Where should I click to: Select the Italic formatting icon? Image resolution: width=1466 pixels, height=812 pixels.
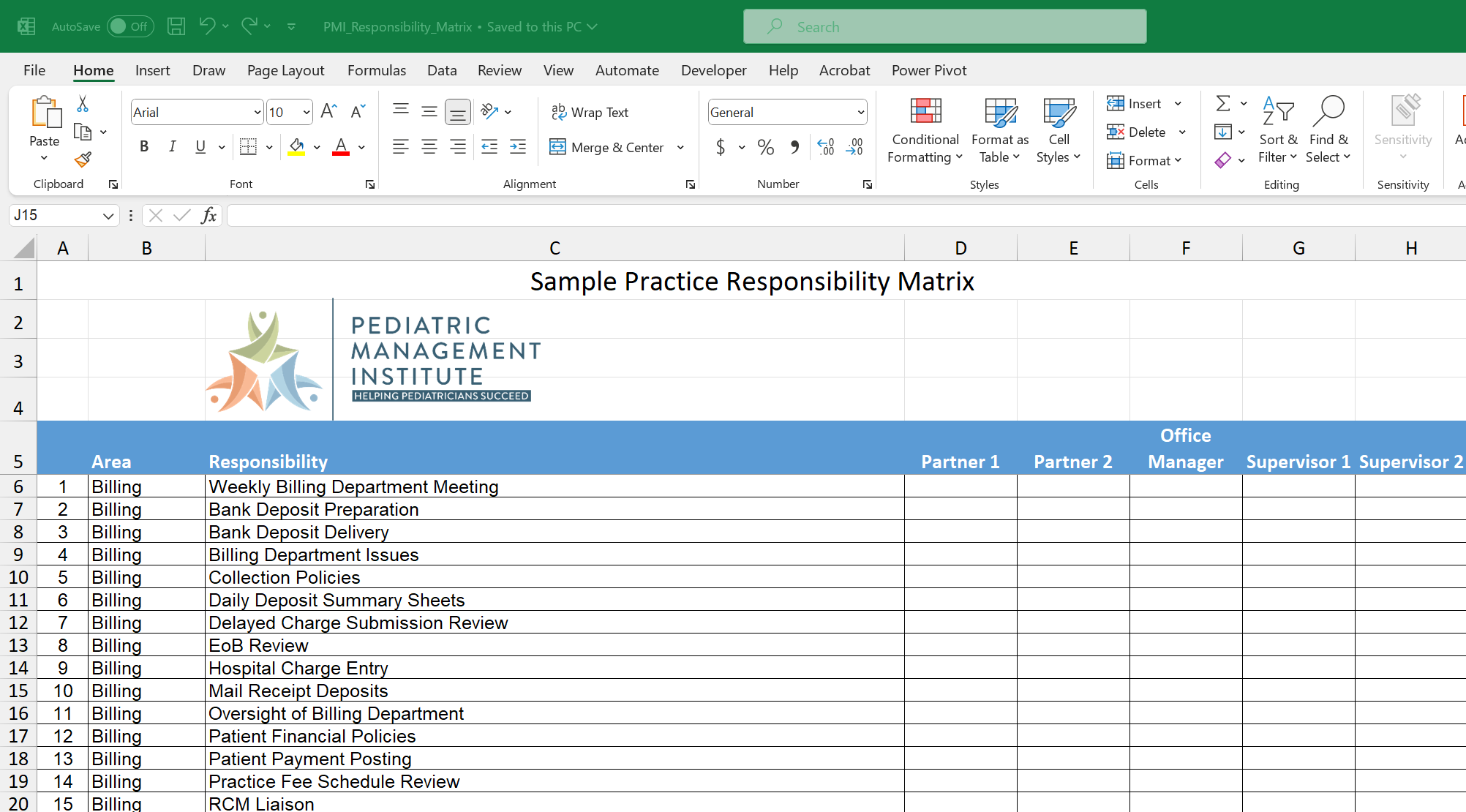tap(172, 146)
